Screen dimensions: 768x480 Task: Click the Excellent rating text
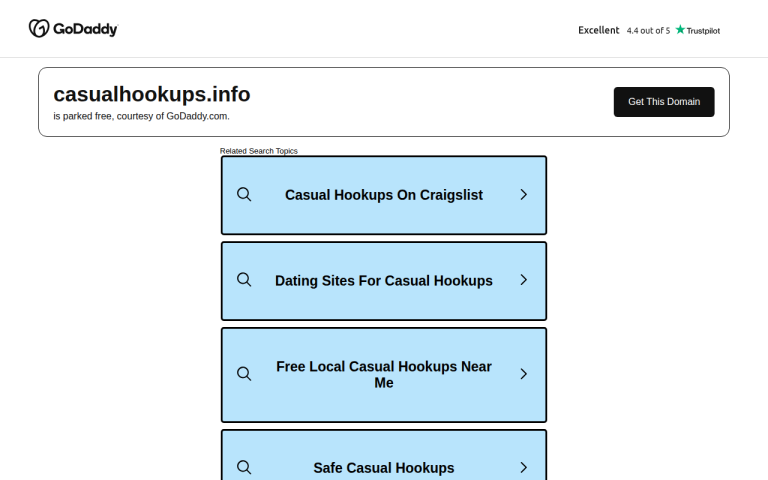coord(599,30)
